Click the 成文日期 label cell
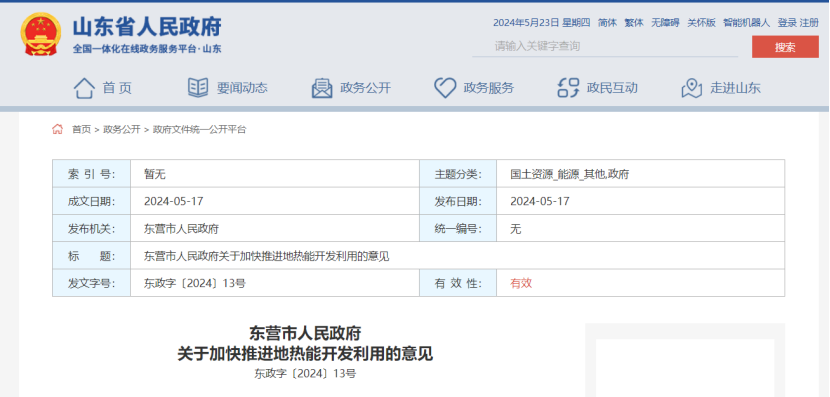The image size is (830, 397). click(91, 201)
